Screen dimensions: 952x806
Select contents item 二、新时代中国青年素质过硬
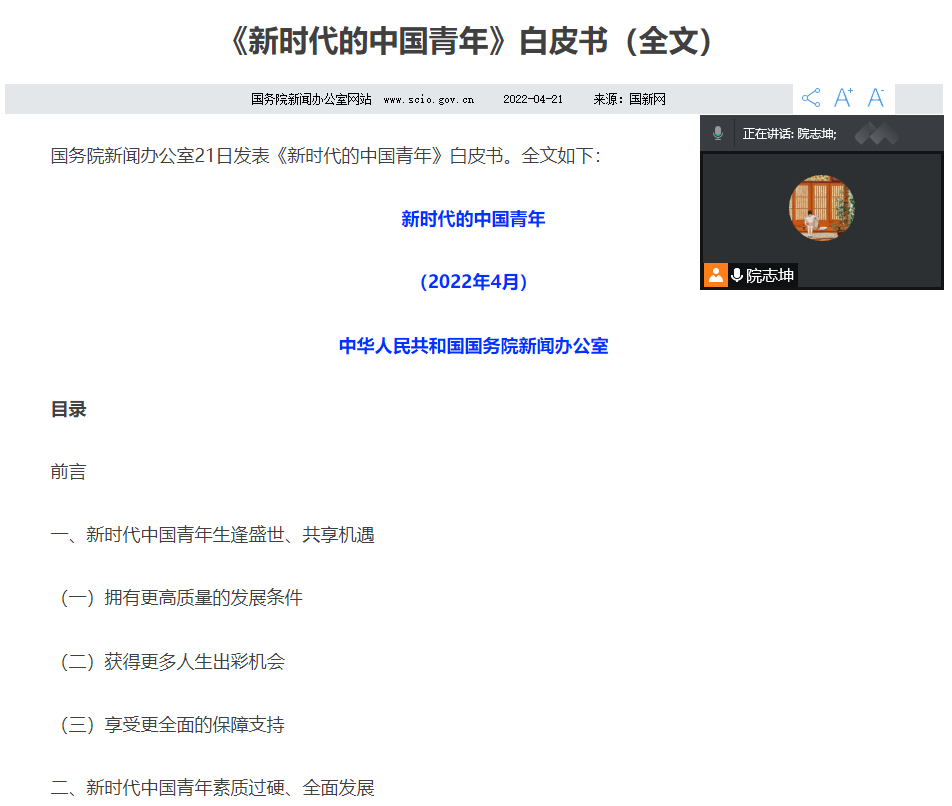tap(212, 787)
